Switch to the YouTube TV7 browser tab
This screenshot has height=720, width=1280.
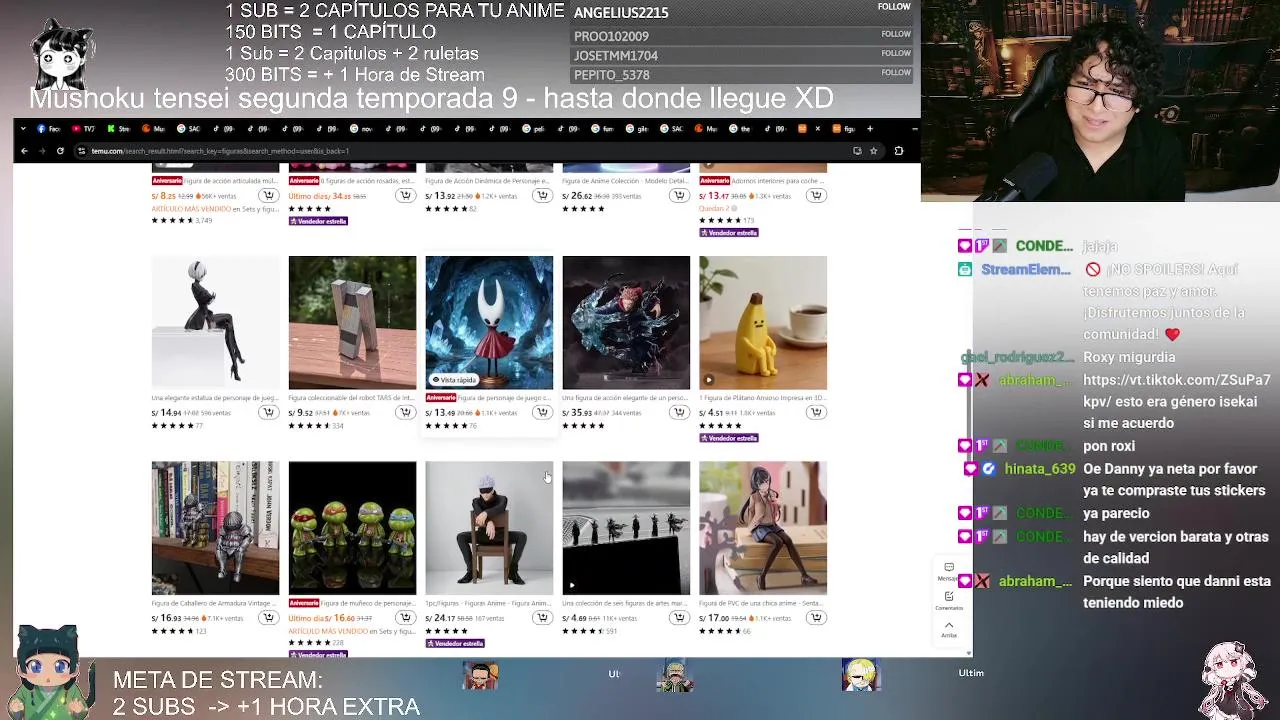pos(84,129)
